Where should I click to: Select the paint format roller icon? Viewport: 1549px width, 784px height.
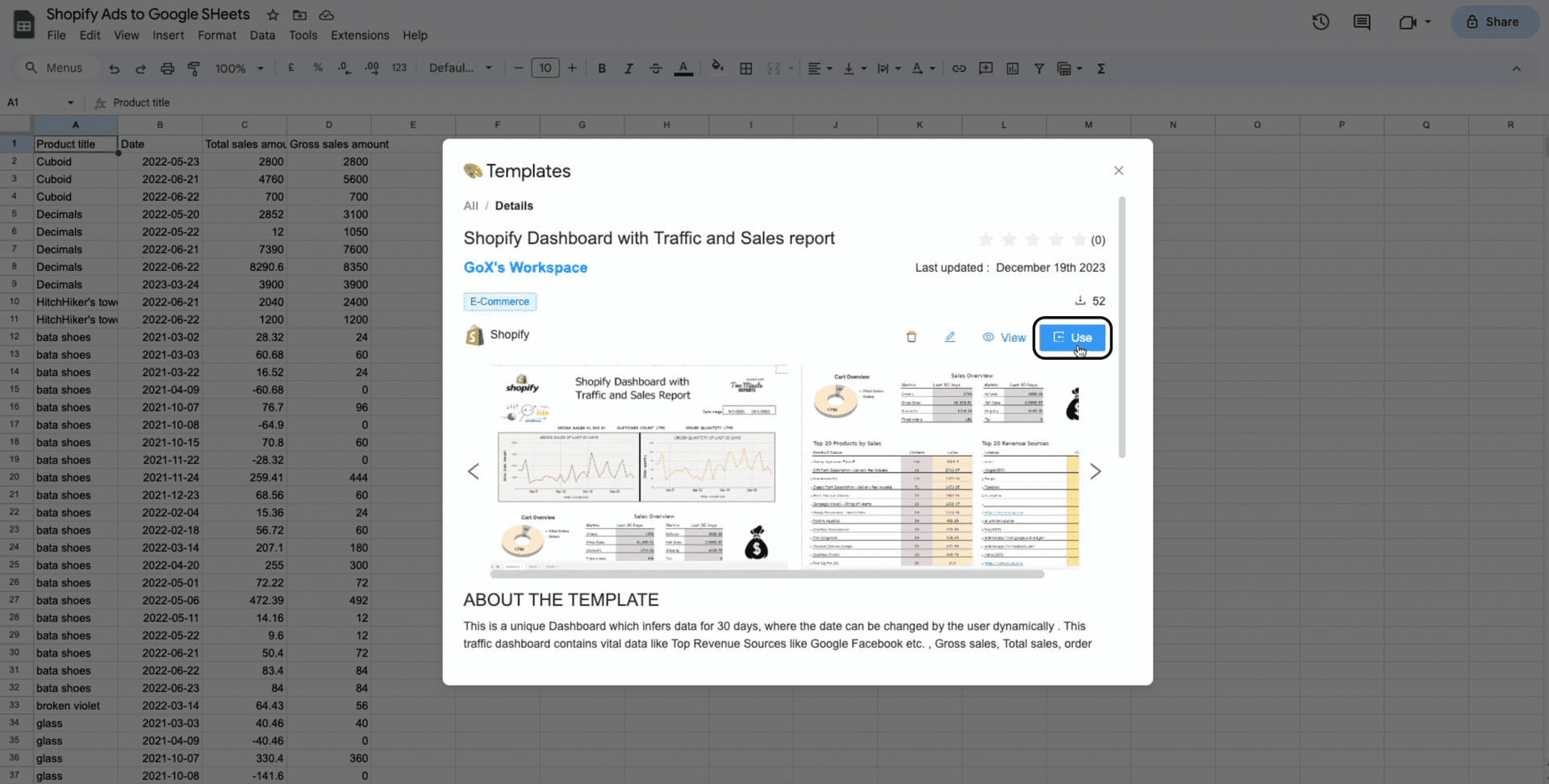(194, 69)
